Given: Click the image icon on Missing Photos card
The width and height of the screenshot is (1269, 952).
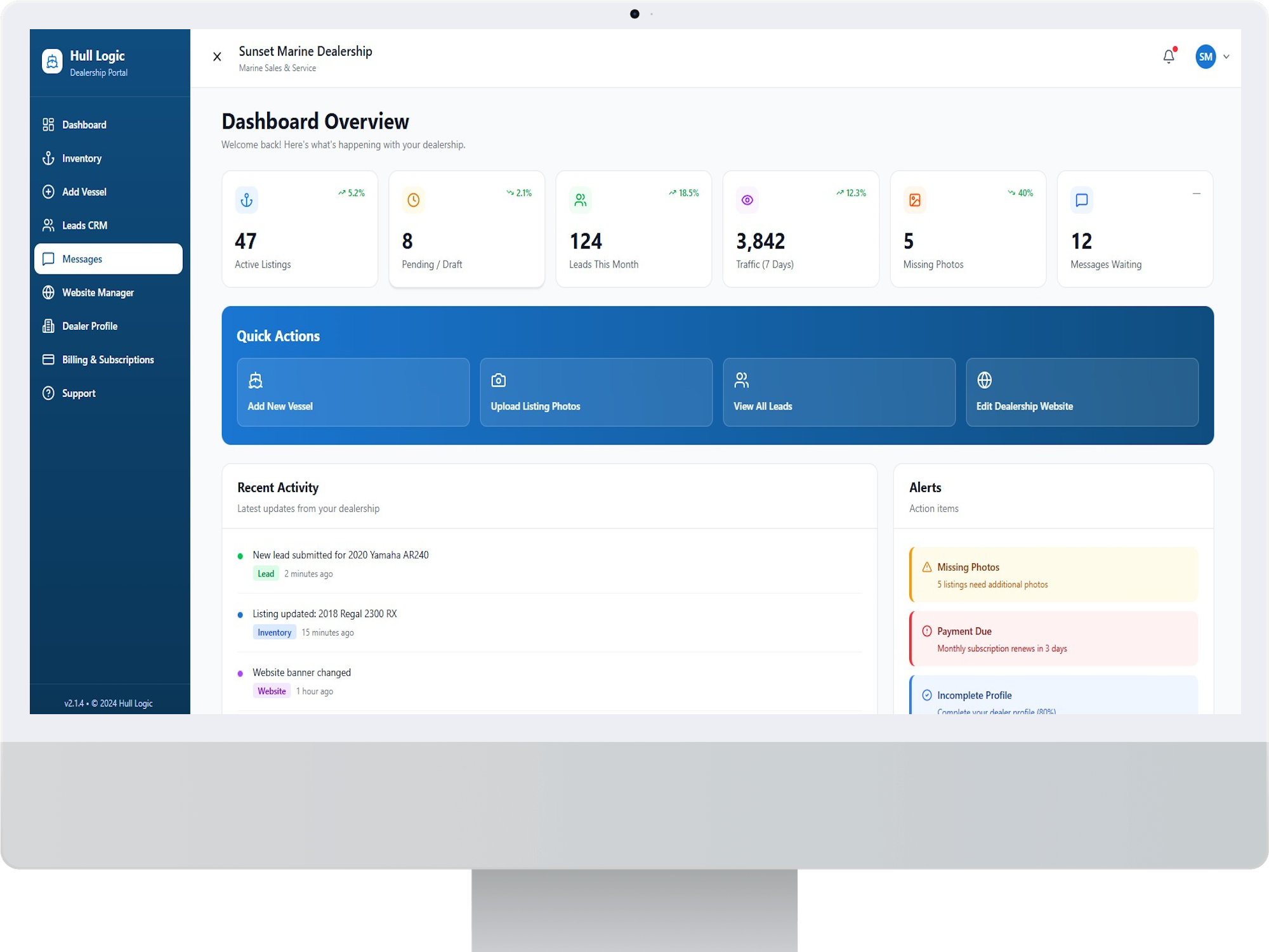Looking at the screenshot, I should (x=914, y=200).
